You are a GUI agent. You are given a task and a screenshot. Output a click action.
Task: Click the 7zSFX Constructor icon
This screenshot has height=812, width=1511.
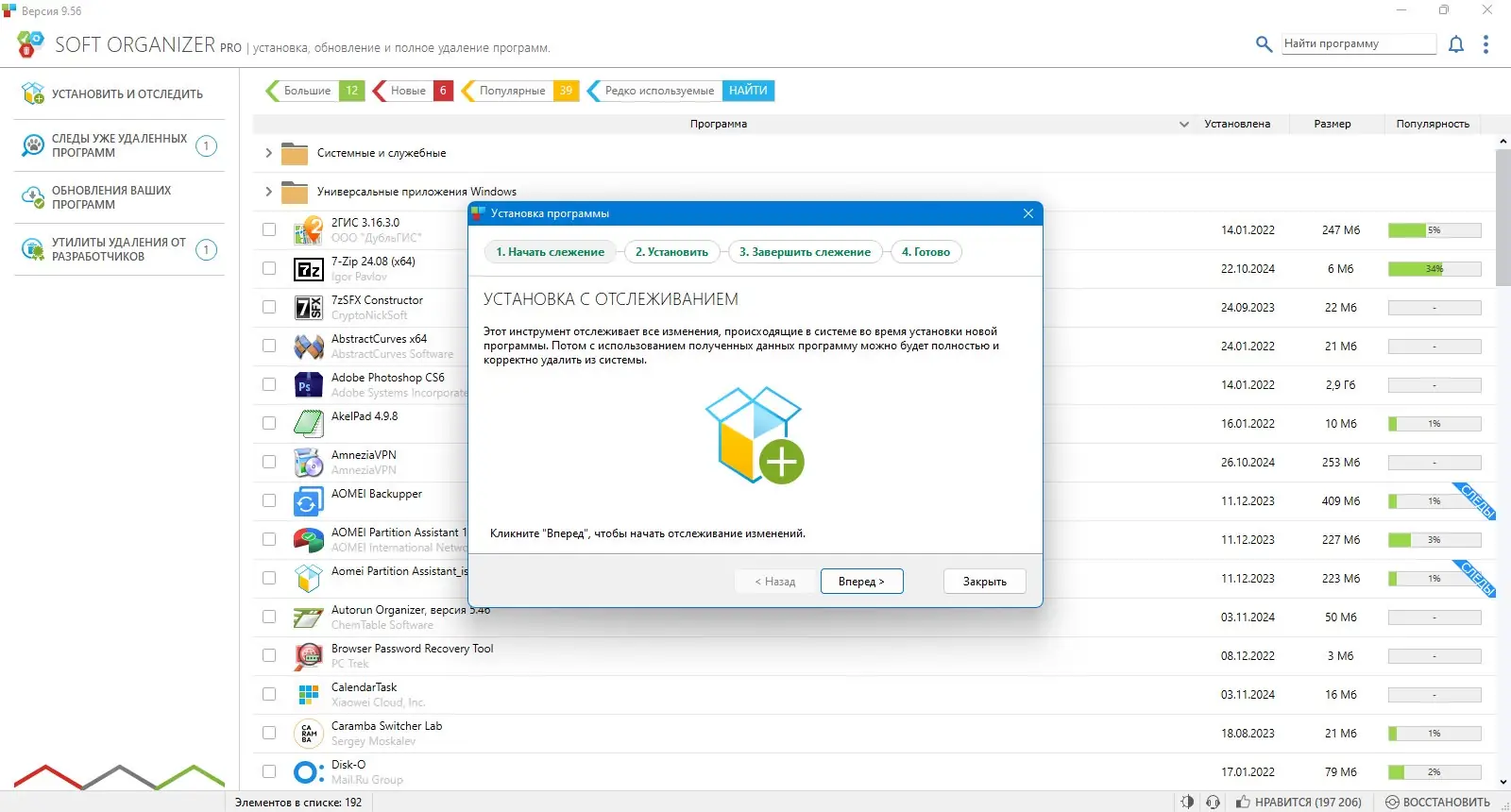(308, 308)
